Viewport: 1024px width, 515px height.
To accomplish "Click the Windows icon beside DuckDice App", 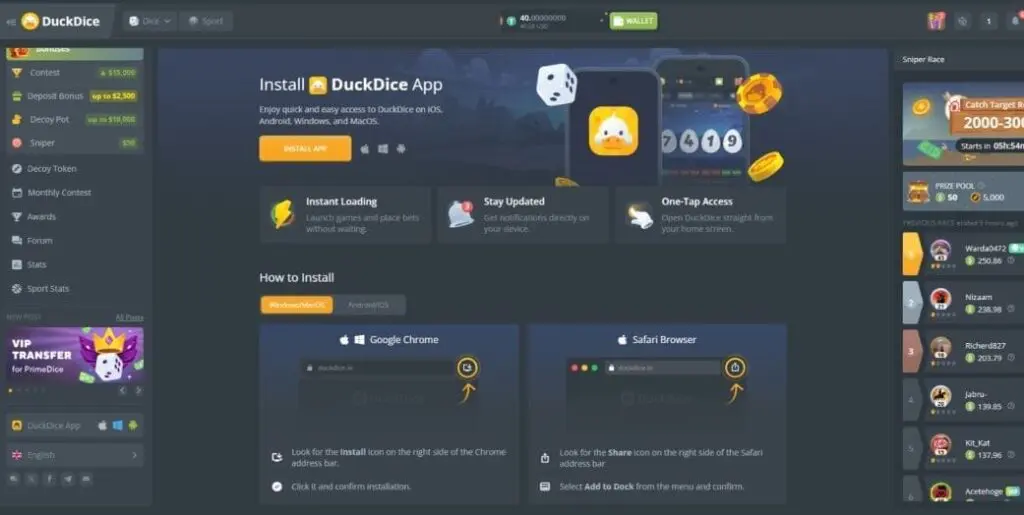I will 117,425.
